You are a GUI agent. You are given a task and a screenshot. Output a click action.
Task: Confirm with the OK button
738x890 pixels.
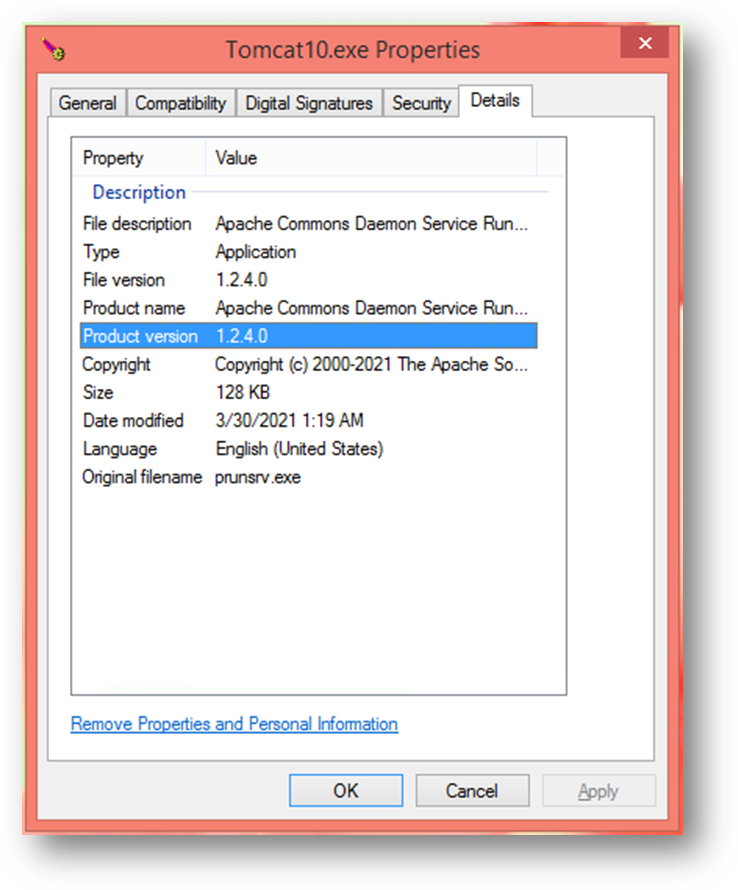tap(346, 791)
